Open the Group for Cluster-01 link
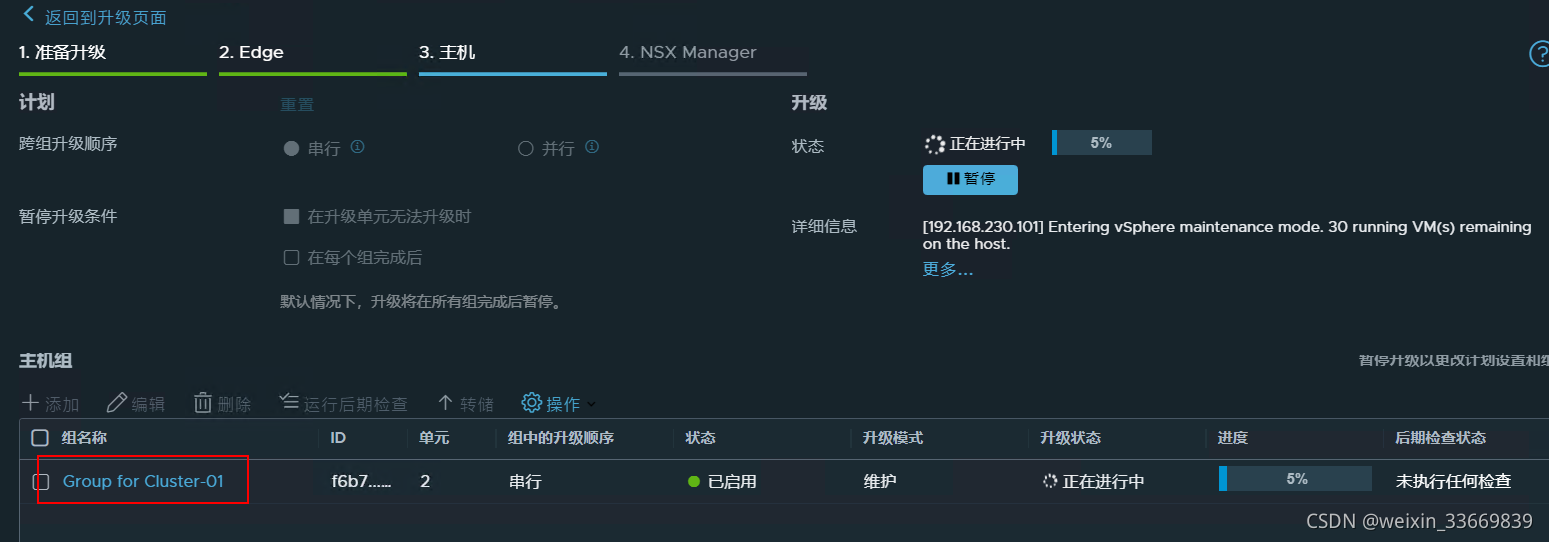Screen dimensions: 1549x542 [x=143, y=481]
